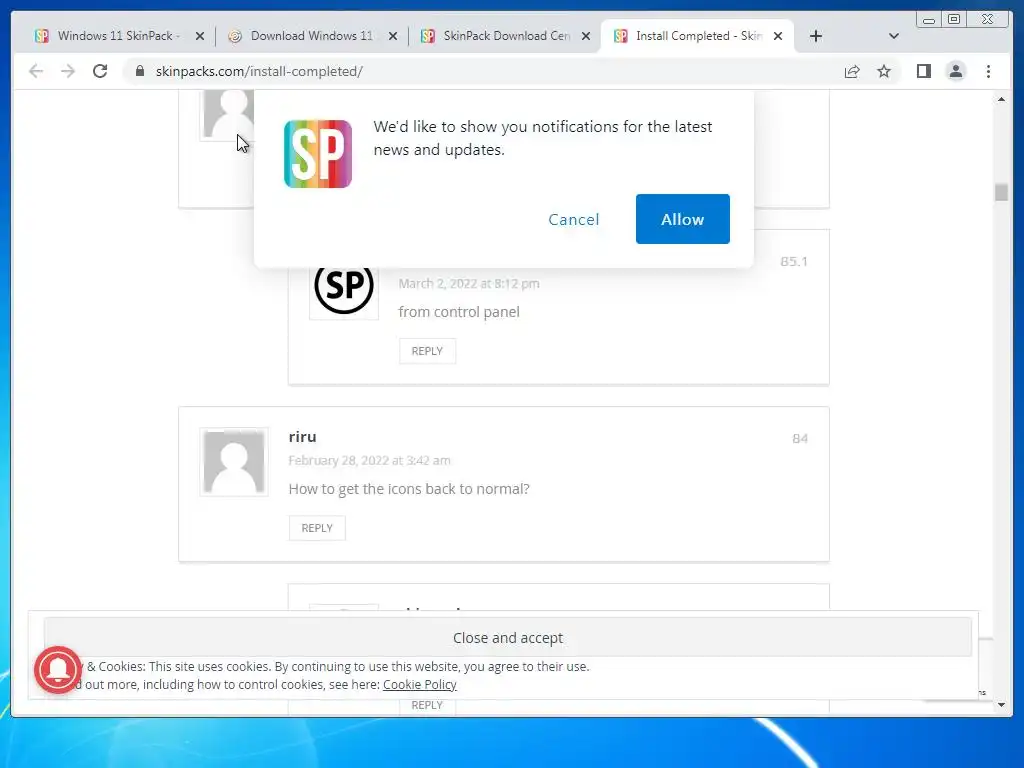This screenshot has height=768, width=1024.
Task: Click the page scrollbar up arrow
Action: pos(1001,99)
